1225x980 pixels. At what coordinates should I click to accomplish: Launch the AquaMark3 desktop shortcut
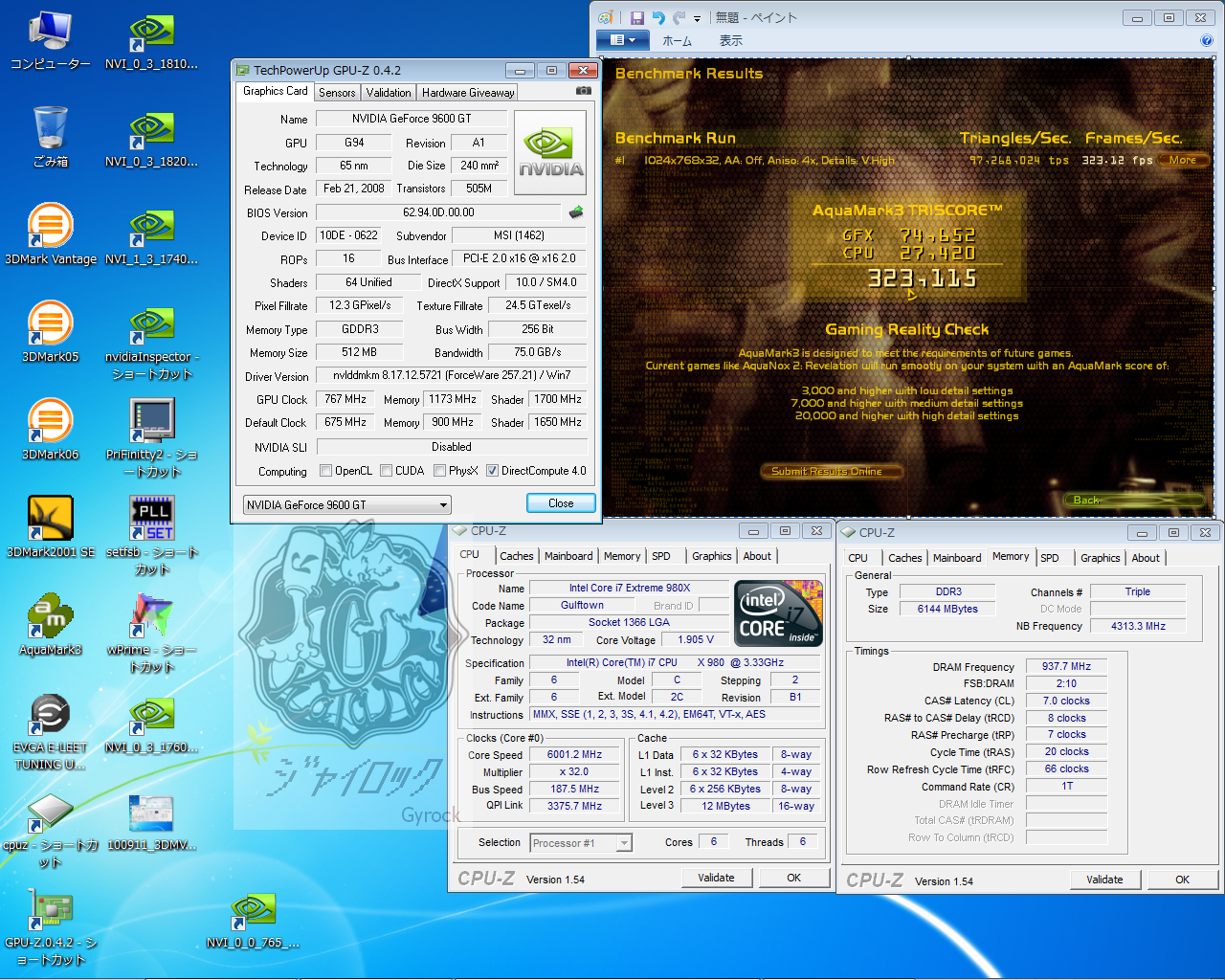[50, 626]
